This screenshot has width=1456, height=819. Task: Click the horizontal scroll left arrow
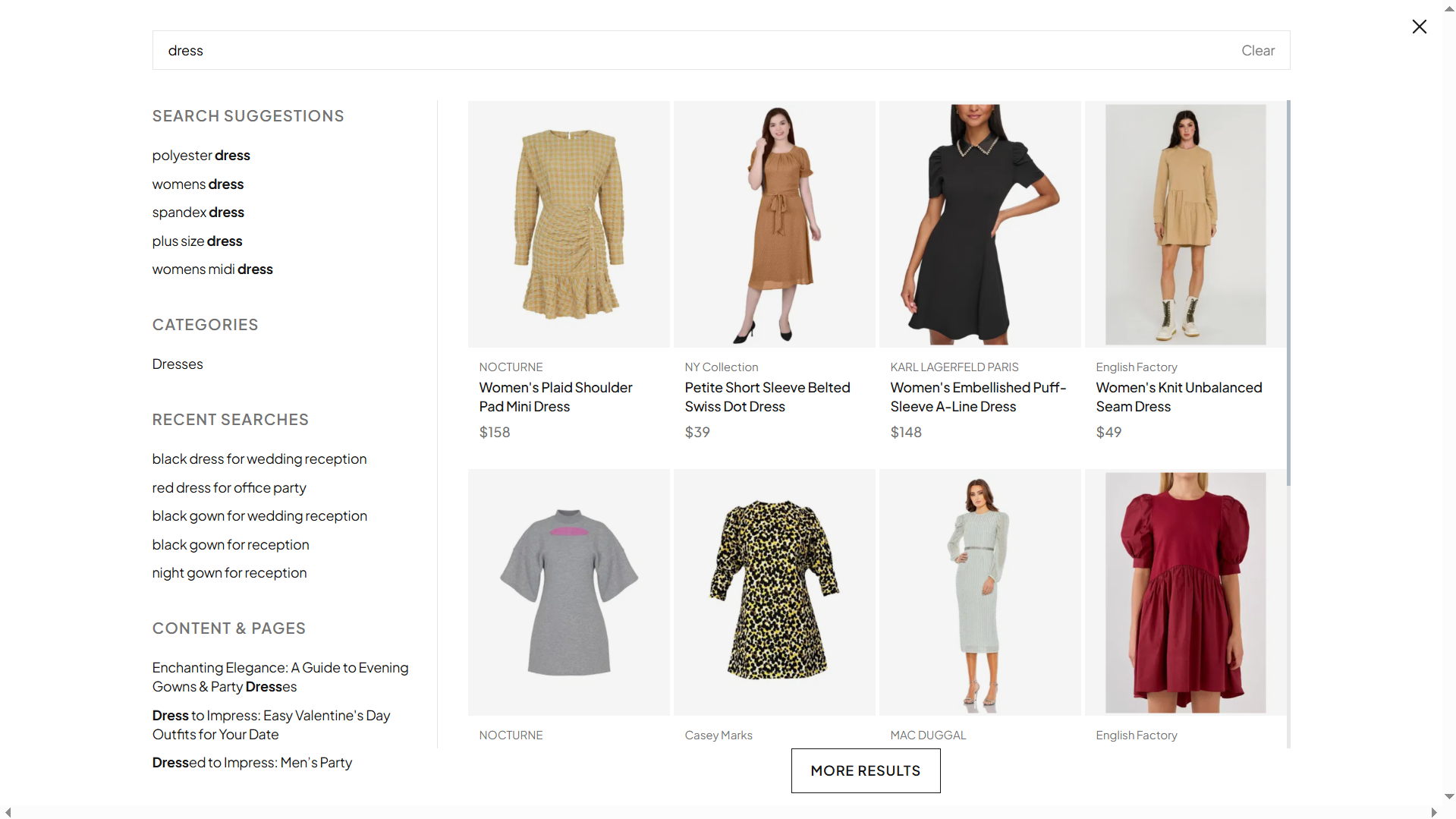(x=8, y=813)
